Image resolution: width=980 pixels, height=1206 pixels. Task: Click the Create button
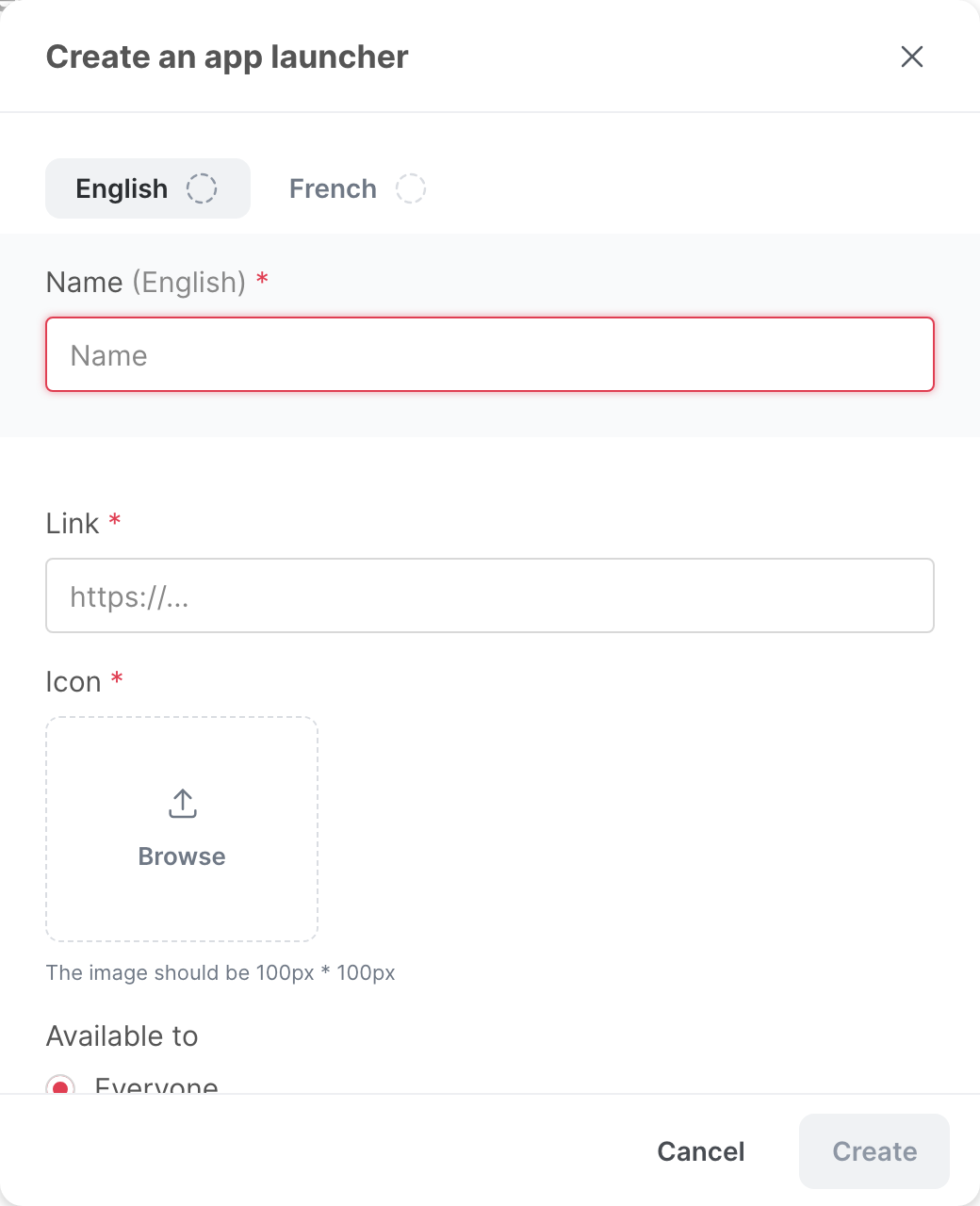[x=874, y=1151]
